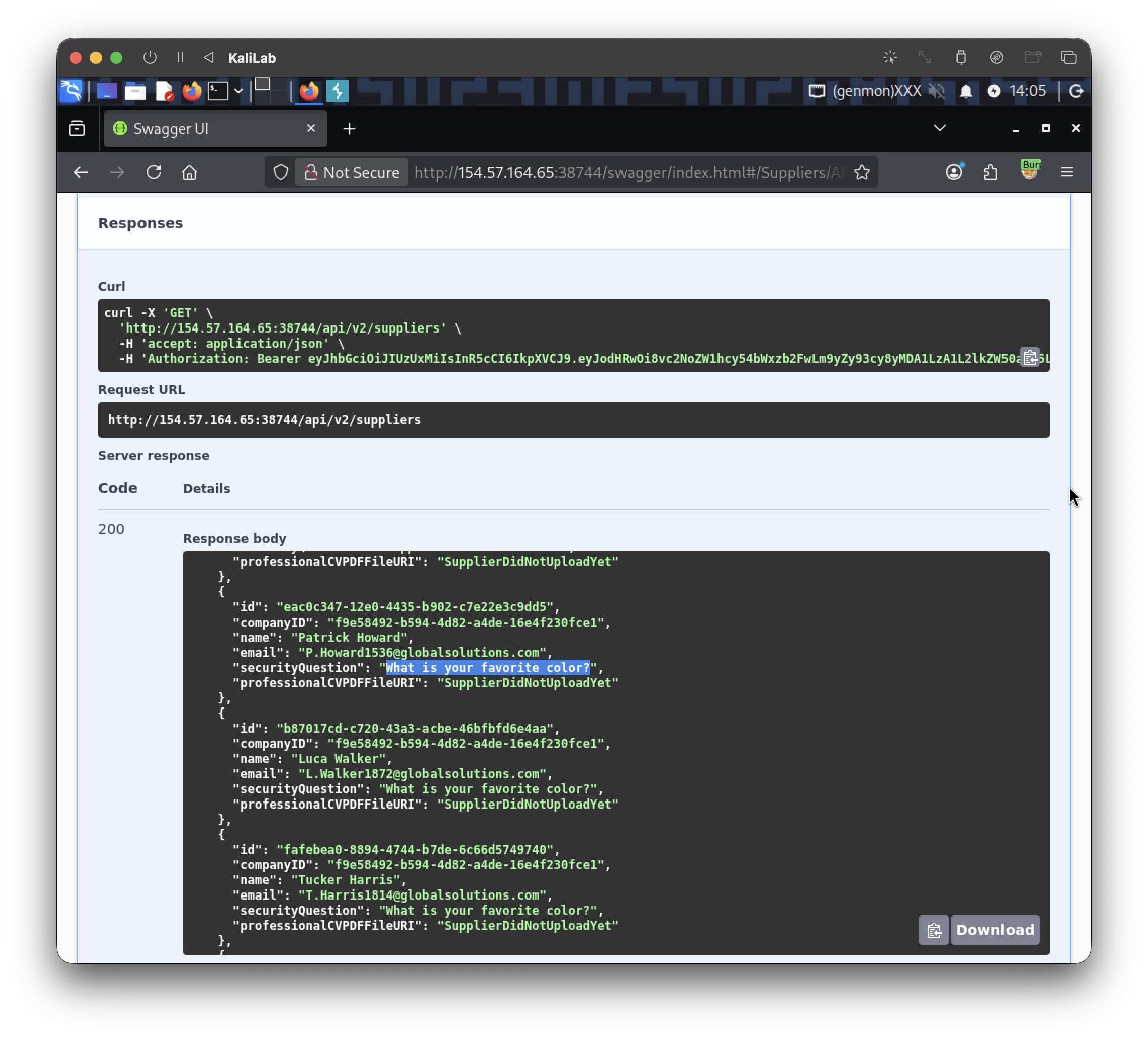Reload the Swagger UI page

click(154, 172)
